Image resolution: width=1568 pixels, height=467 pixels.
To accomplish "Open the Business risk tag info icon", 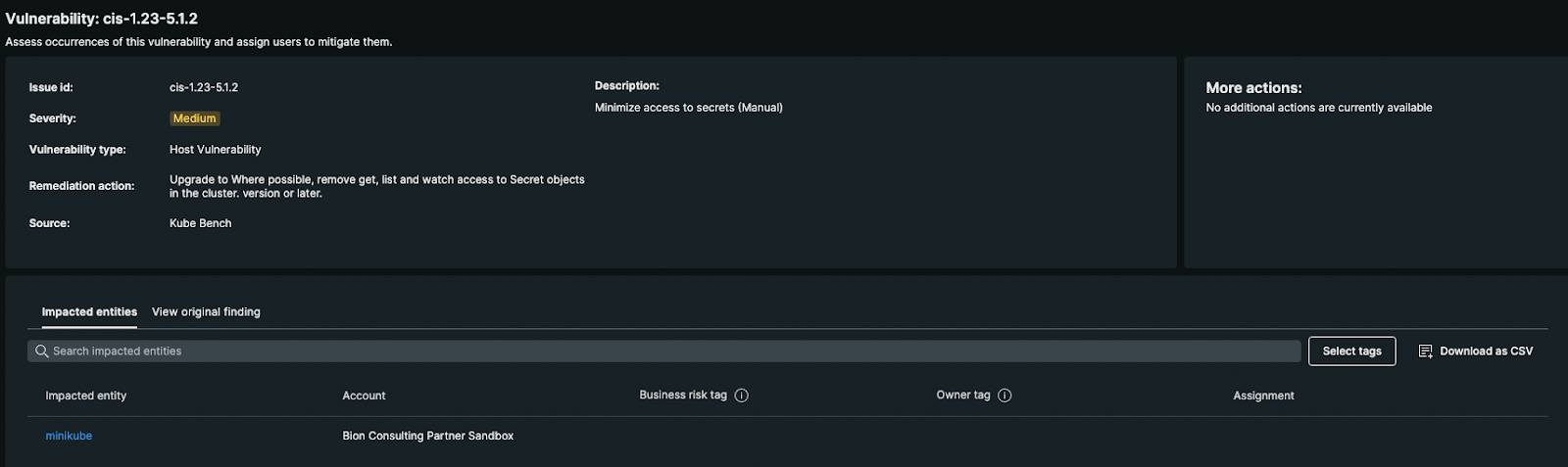I will point(742,396).
